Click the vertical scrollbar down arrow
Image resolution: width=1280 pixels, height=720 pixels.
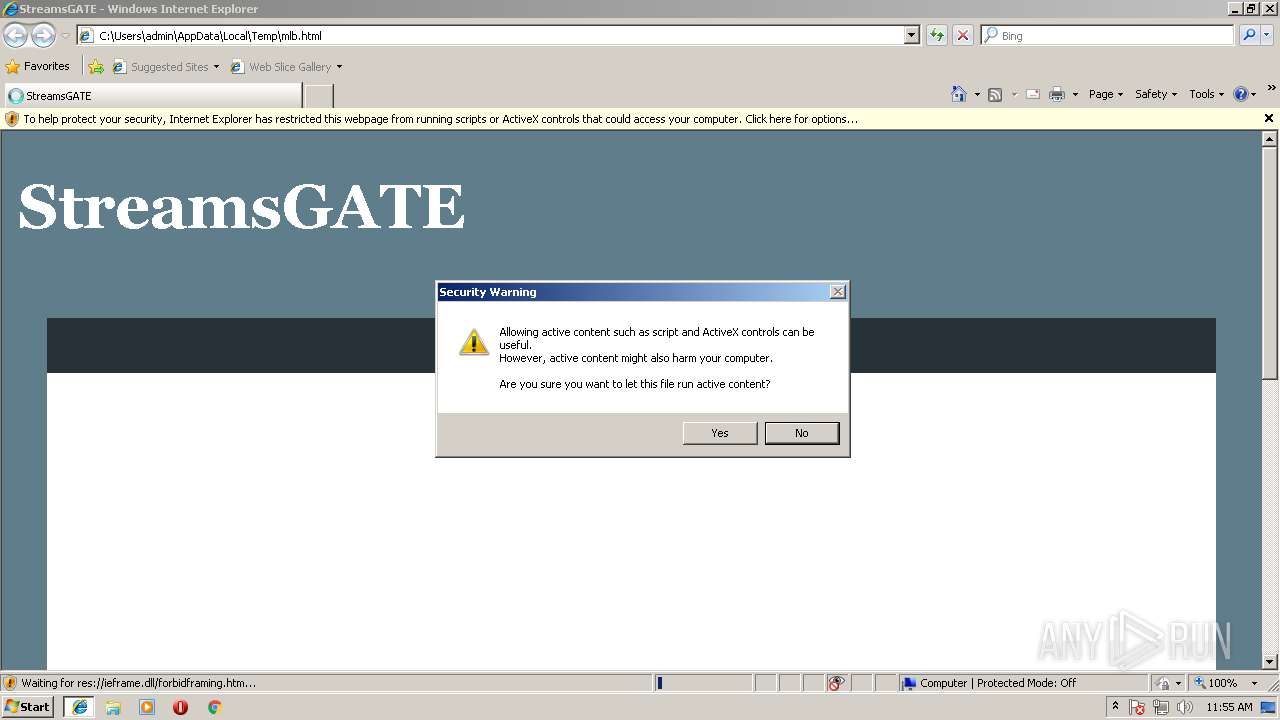[1270, 661]
